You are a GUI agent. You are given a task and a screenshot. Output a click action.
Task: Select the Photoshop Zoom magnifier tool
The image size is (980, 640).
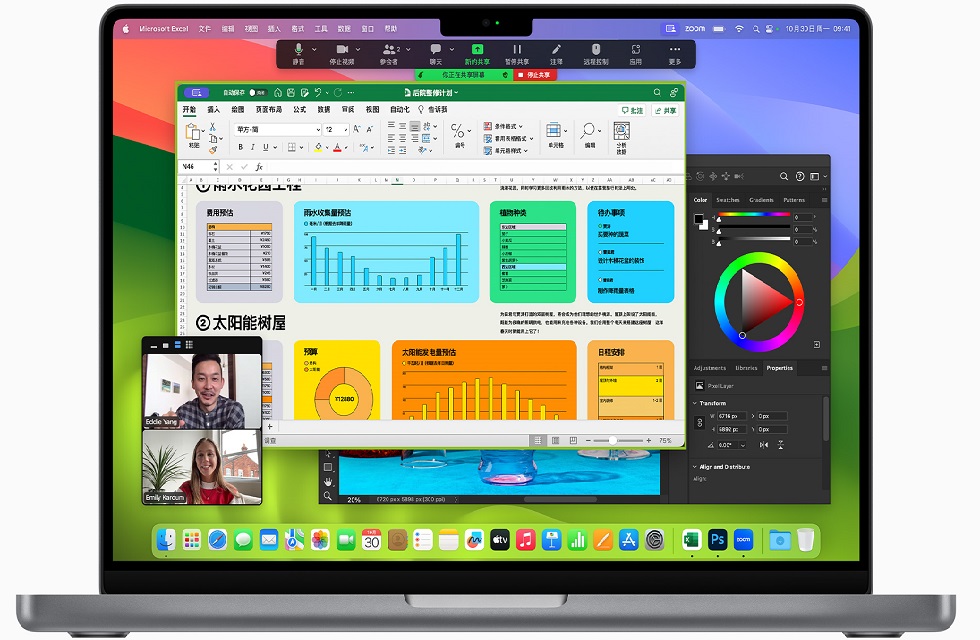pos(327,496)
